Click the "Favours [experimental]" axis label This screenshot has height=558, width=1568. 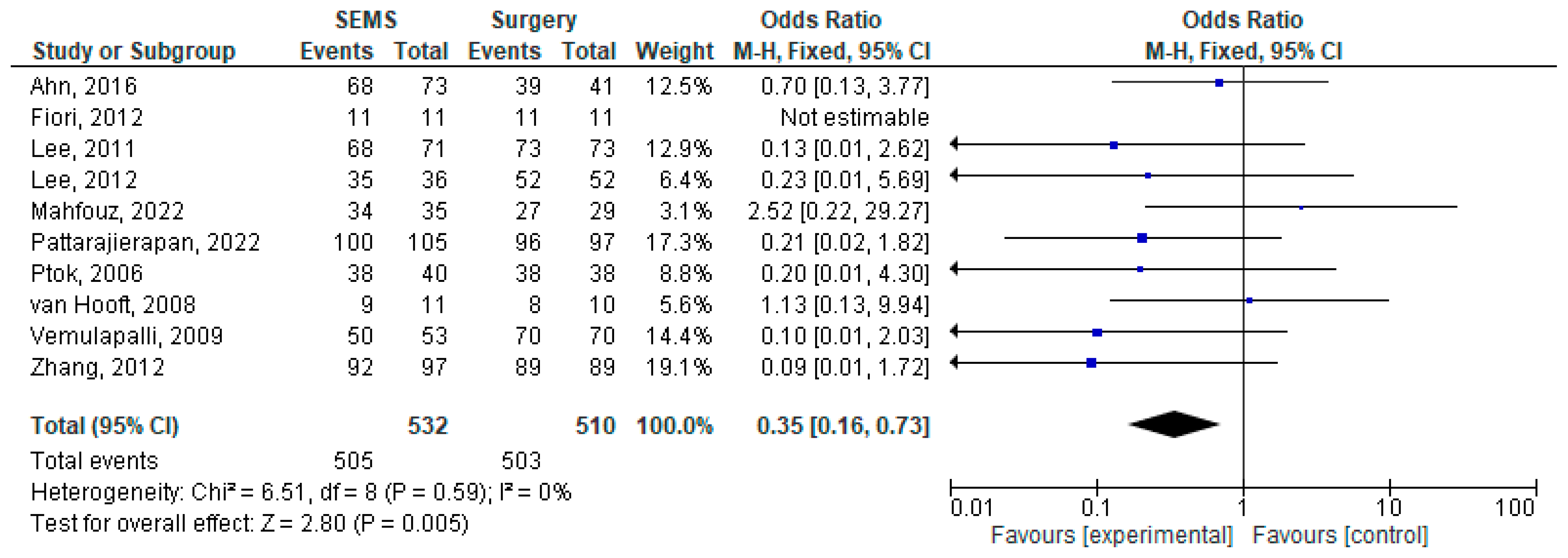1111,535
